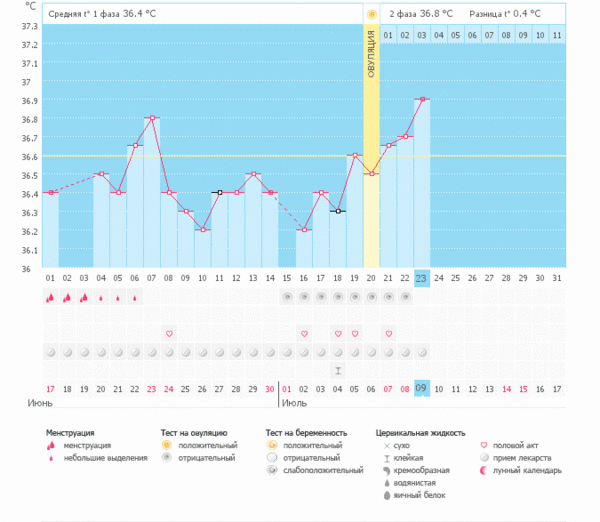
Task: Click the heart icon on cycle day 21
Action: pos(389,333)
